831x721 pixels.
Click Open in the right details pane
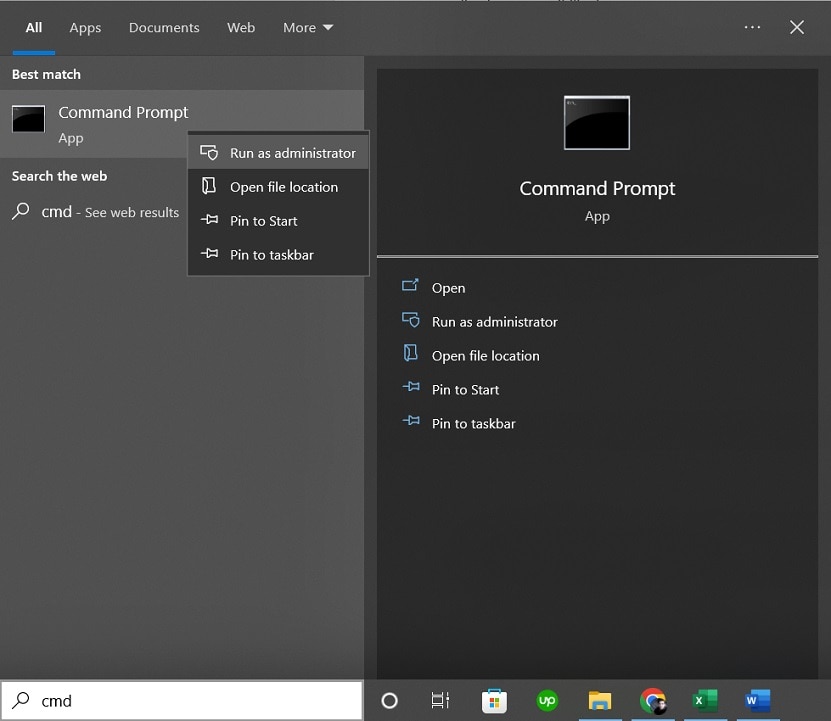coord(448,288)
